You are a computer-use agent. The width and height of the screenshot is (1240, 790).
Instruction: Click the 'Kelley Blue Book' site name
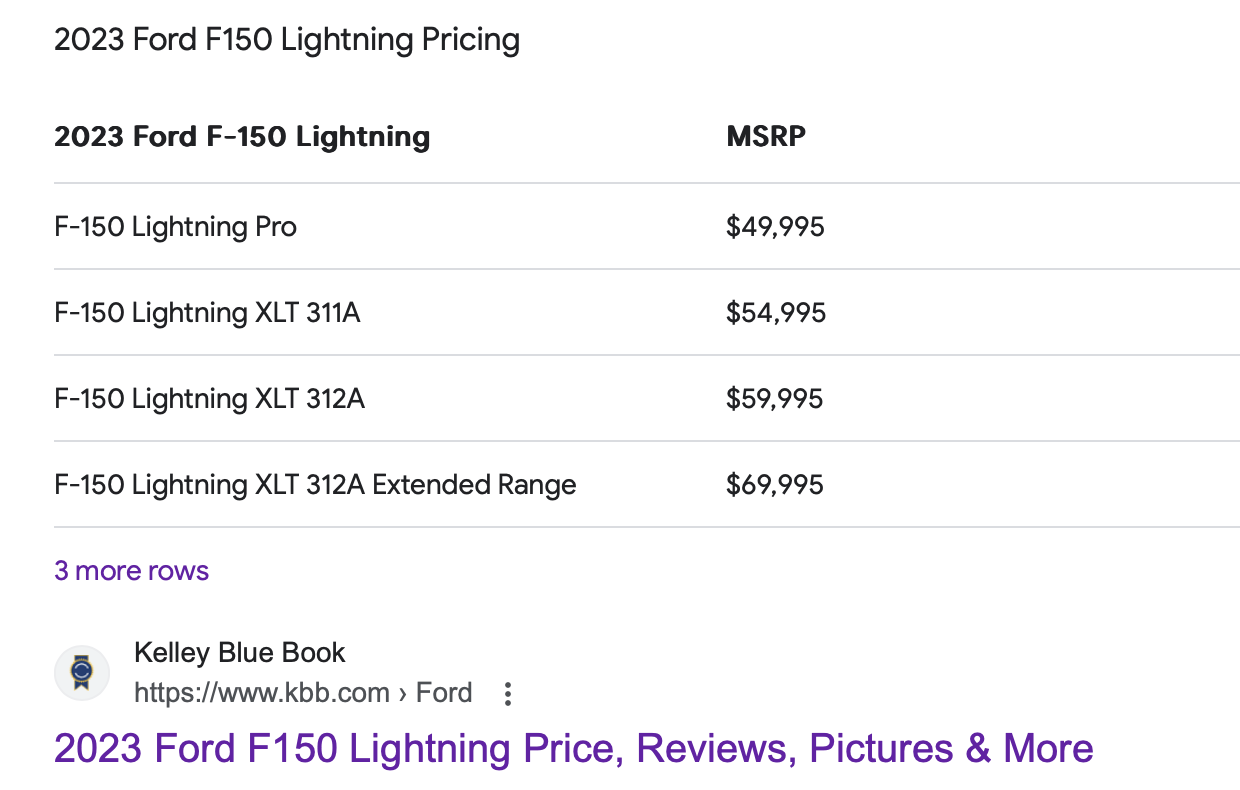click(x=240, y=653)
